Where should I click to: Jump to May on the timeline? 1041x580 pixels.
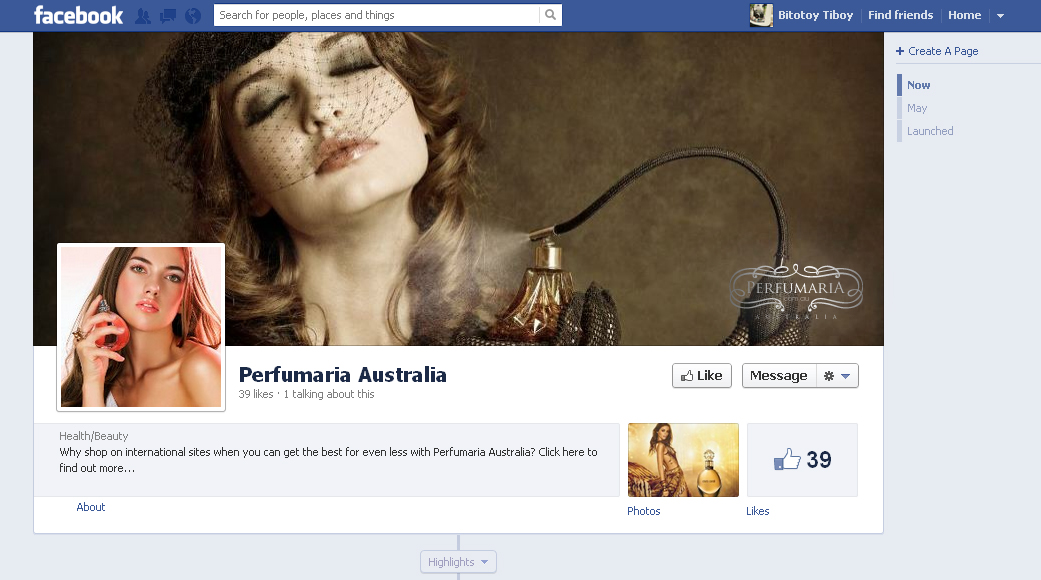(917, 108)
